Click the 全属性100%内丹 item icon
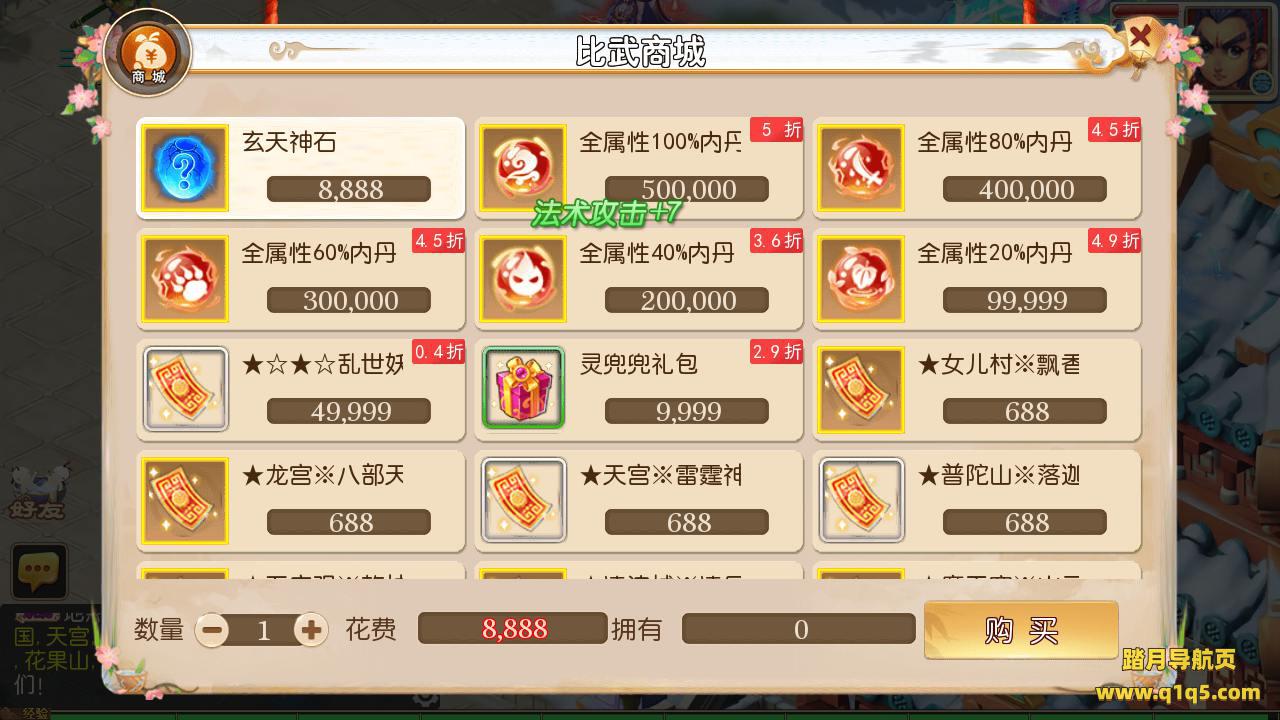1280x720 pixels. (523, 168)
